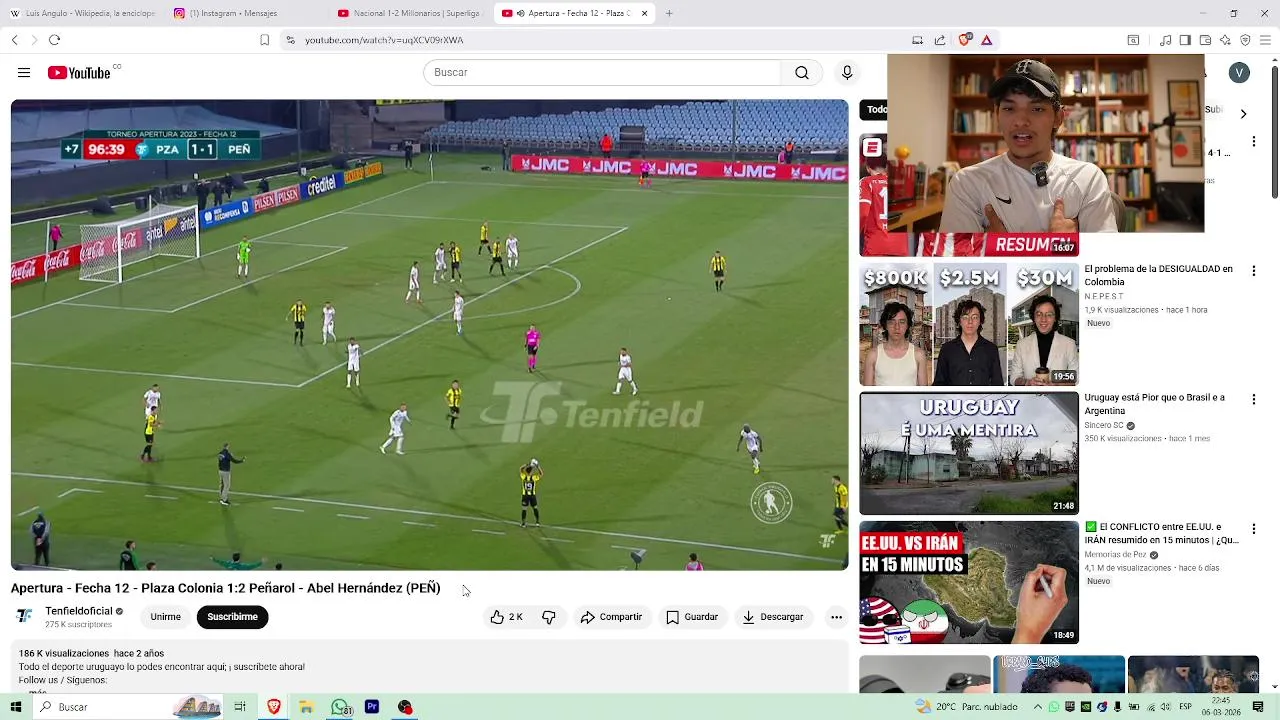Open title El problema de la DESIGUALDAD
Image resolution: width=1280 pixels, height=720 pixels.
(x=1159, y=275)
